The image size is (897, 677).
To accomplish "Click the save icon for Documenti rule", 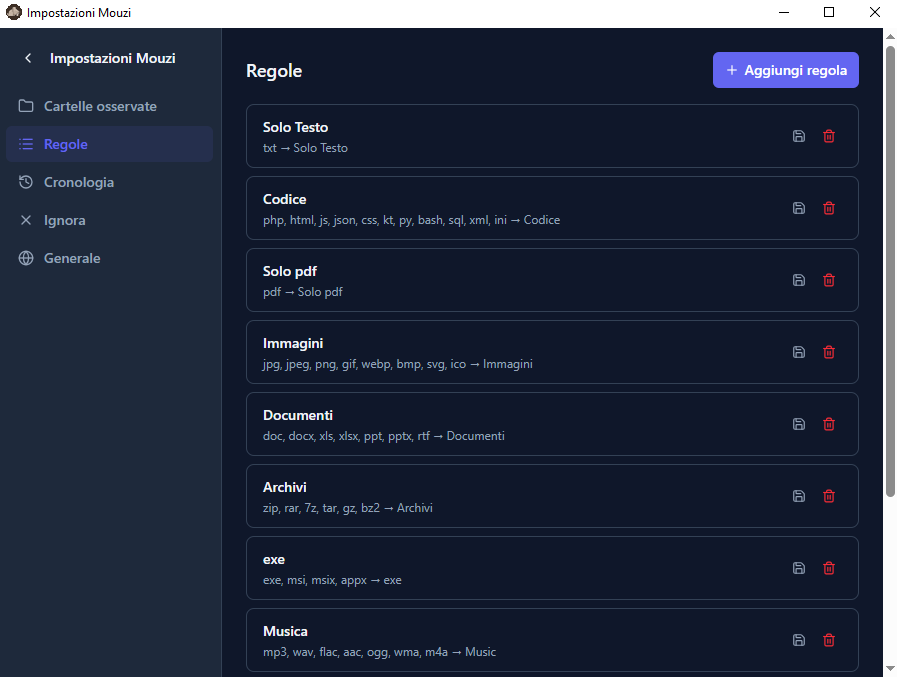I will tap(799, 424).
